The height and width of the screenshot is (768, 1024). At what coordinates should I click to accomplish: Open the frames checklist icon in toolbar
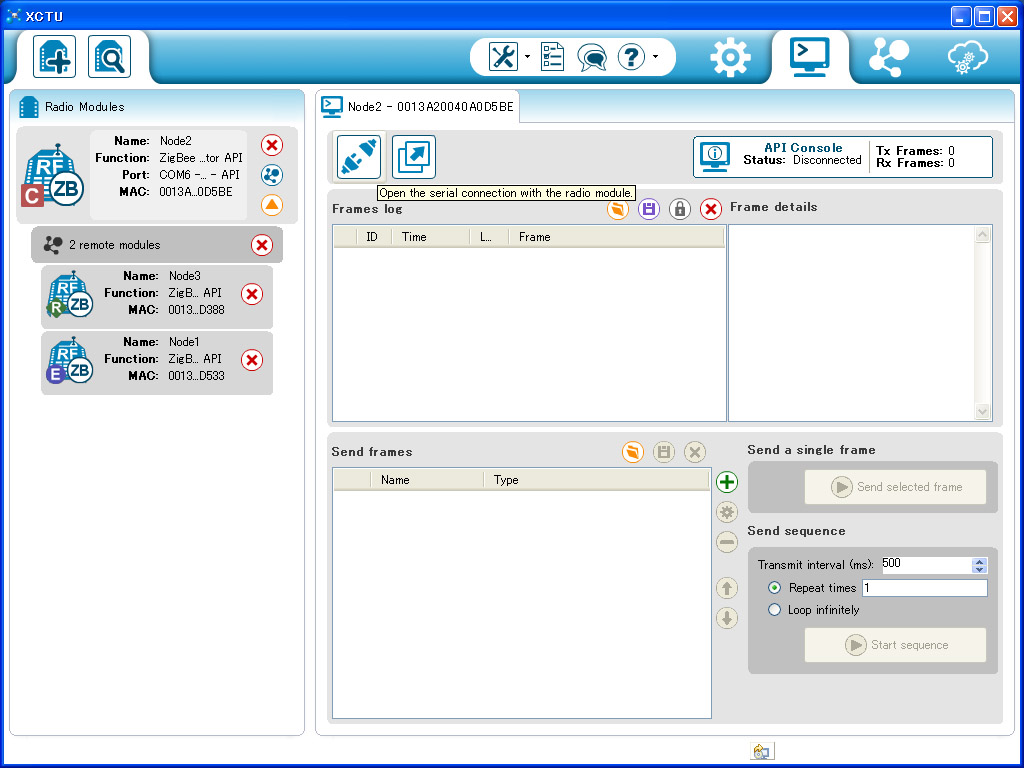coord(552,57)
